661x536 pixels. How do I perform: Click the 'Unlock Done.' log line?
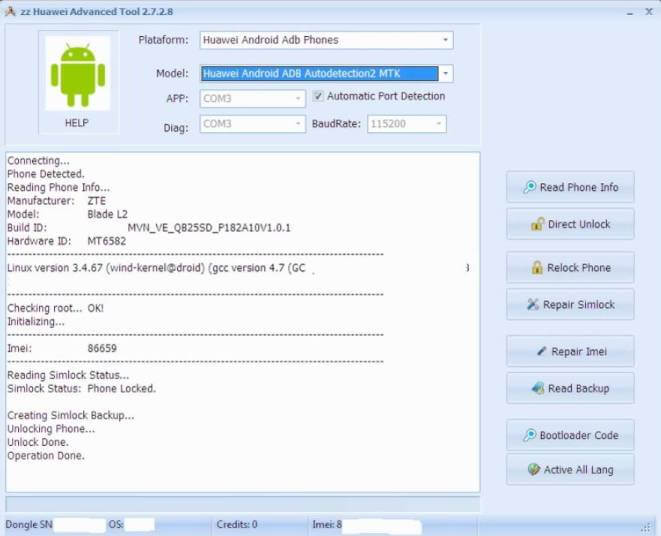(x=38, y=442)
